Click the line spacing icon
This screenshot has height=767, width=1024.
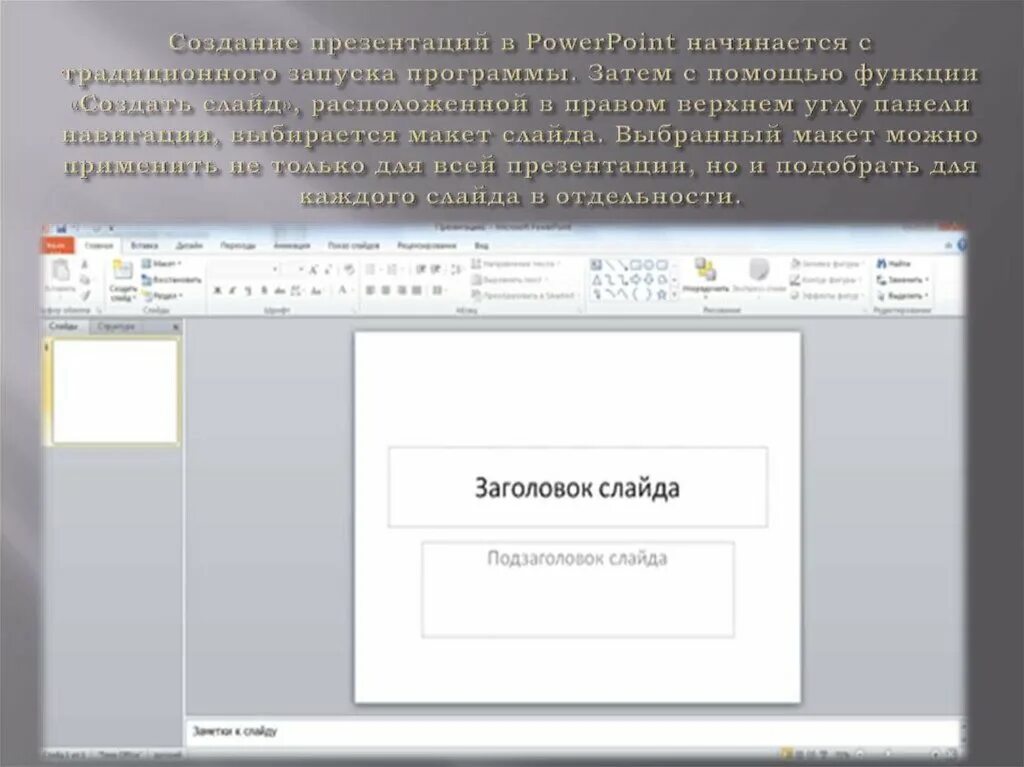tap(456, 269)
